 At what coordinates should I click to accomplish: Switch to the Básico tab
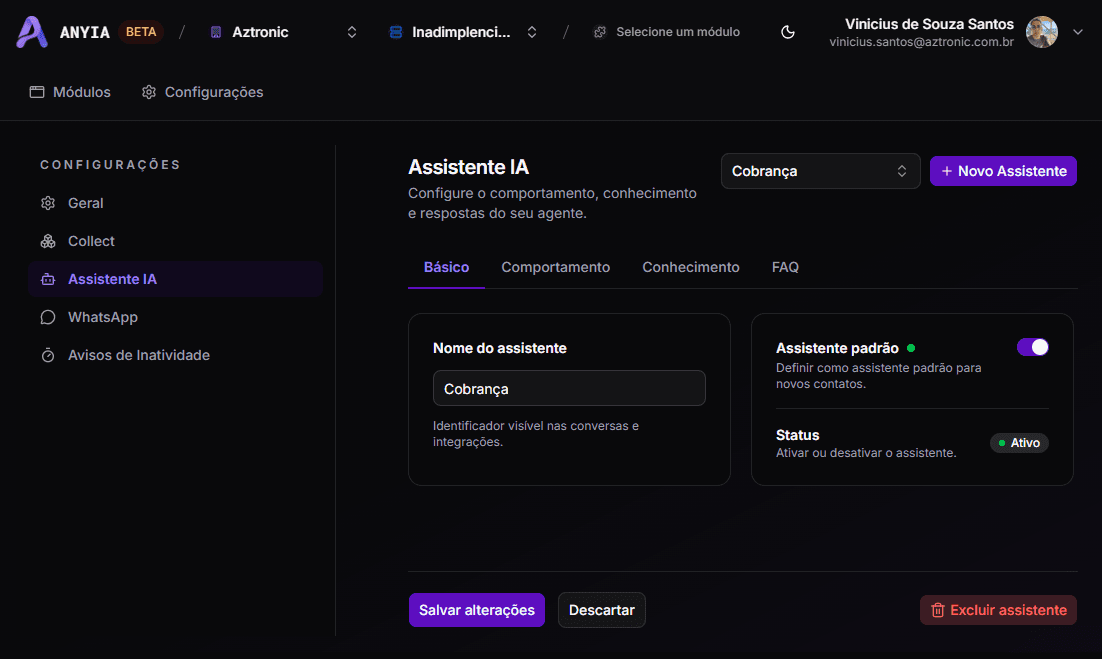point(446,268)
